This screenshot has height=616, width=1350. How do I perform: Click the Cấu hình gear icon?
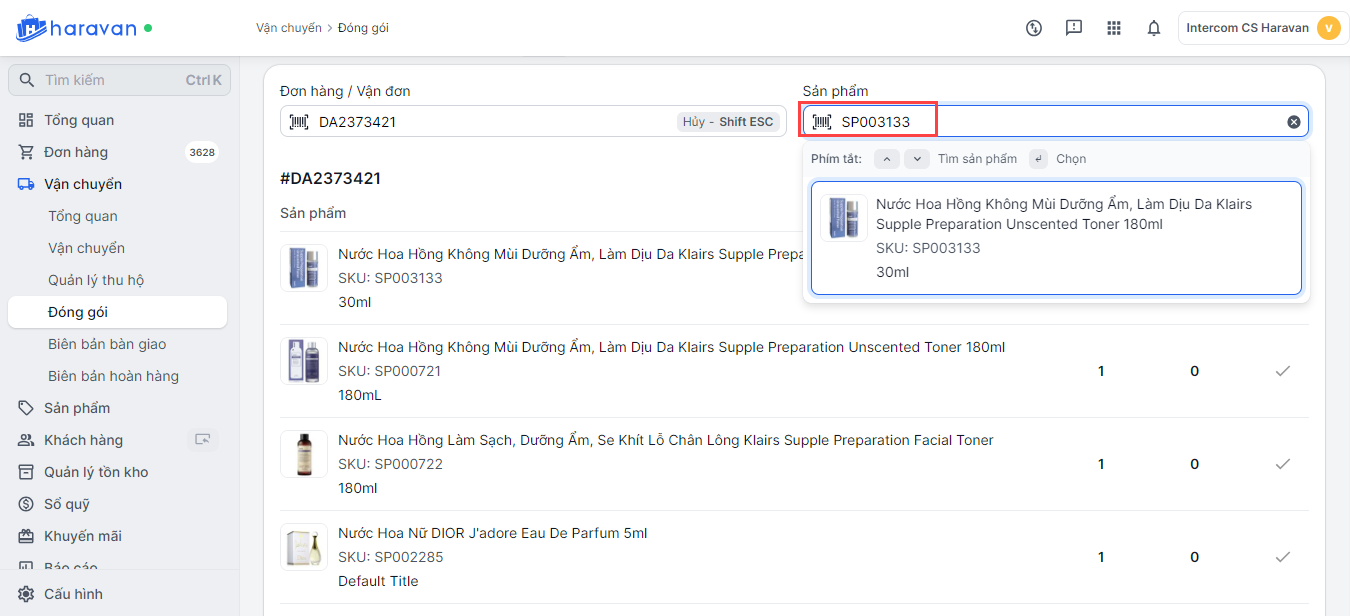pyautogui.click(x=26, y=594)
